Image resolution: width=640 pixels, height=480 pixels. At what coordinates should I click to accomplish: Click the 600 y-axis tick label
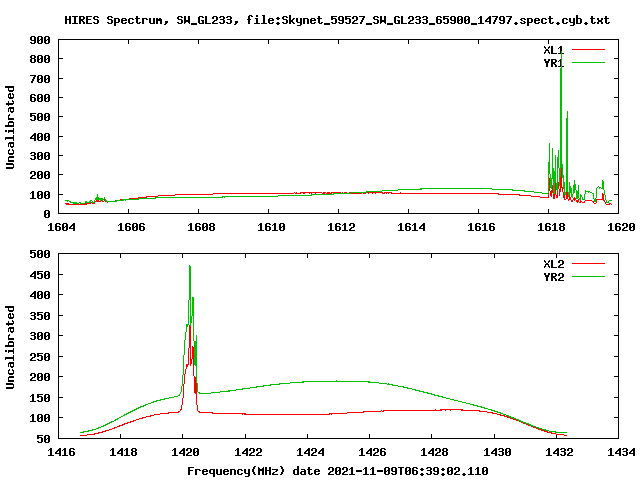(40, 98)
